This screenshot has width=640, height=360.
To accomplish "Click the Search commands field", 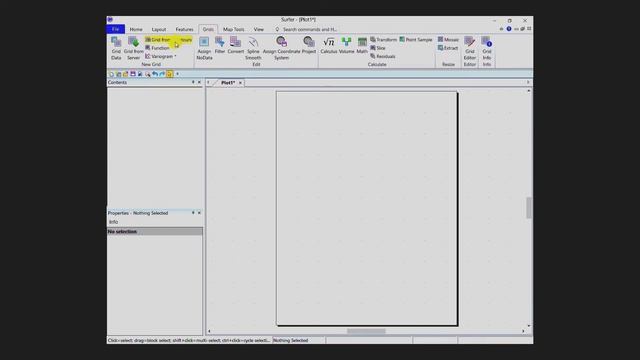I will click(x=309, y=29).
